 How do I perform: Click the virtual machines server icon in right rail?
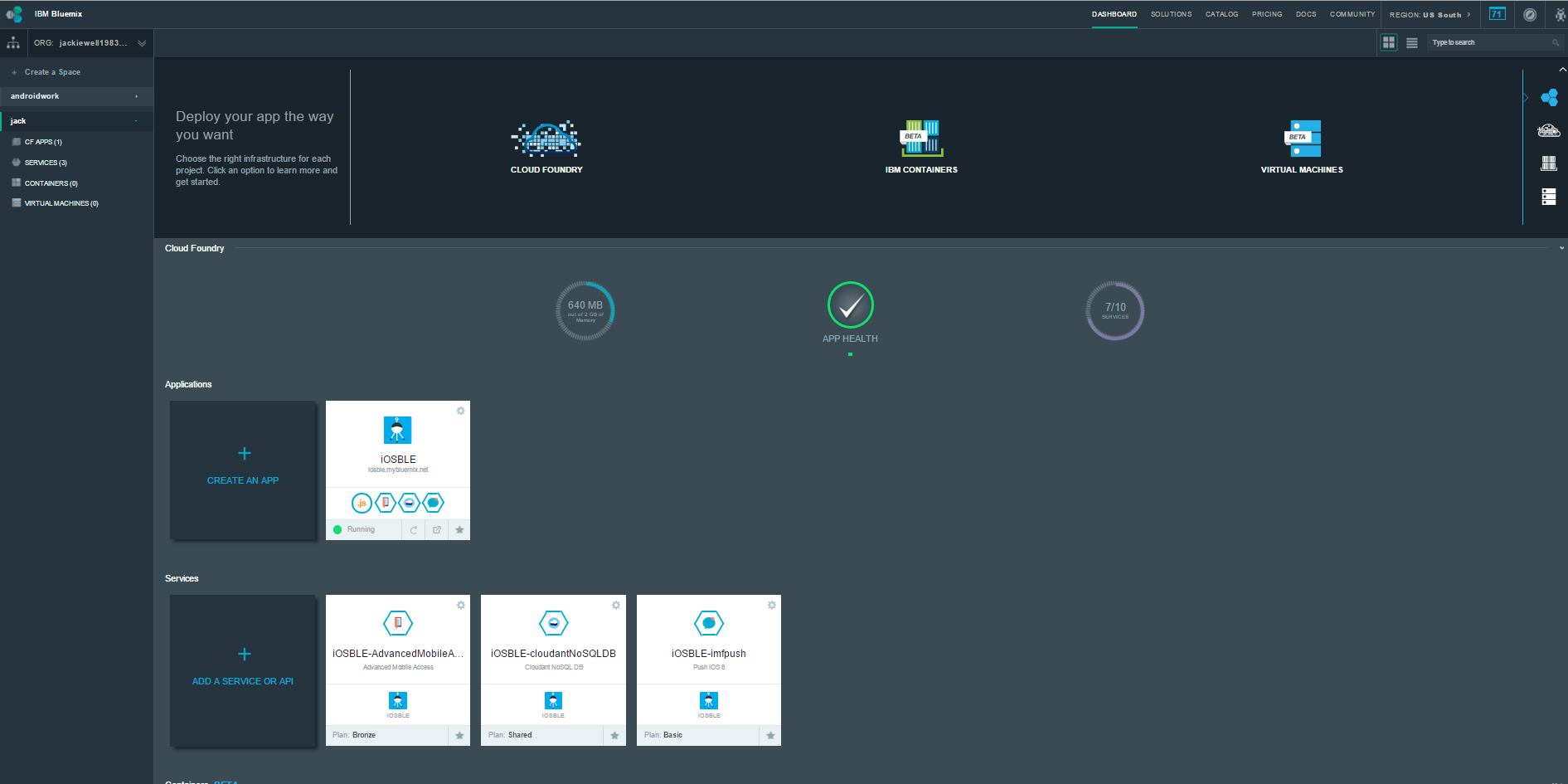(x=1549, y=197)
